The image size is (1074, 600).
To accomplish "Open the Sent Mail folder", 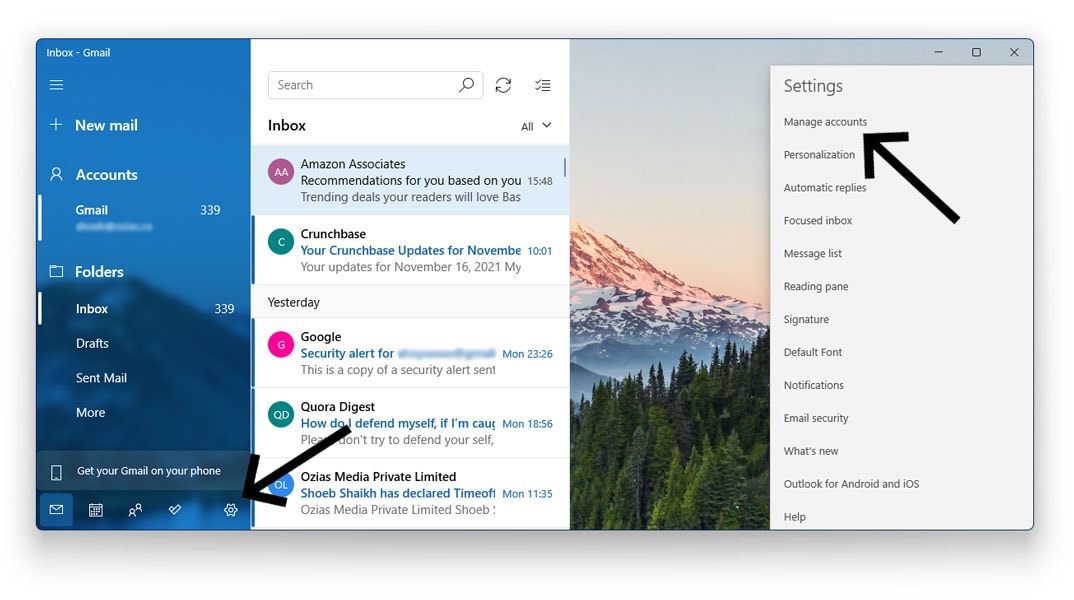I will click(x=145, y=378).
